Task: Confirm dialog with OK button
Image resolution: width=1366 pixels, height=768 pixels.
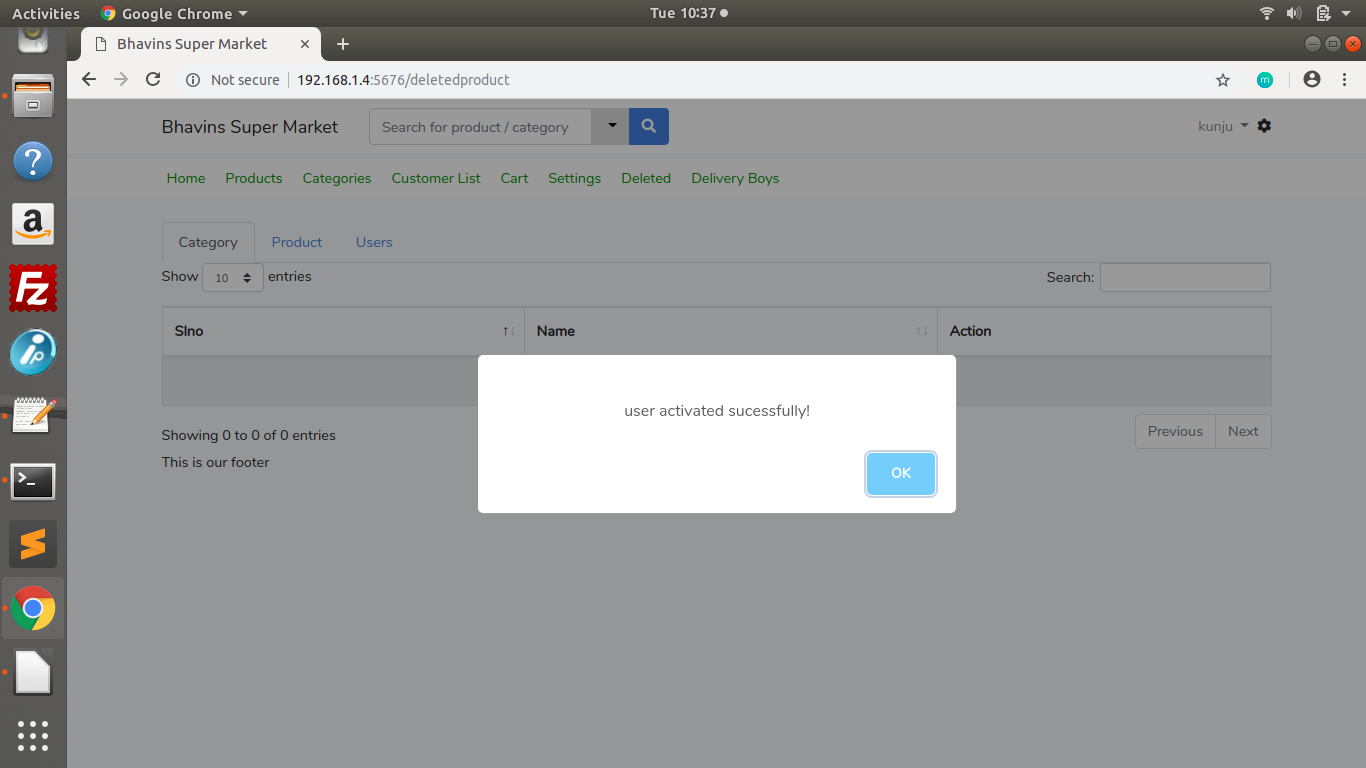Action: tap(901, 473)
